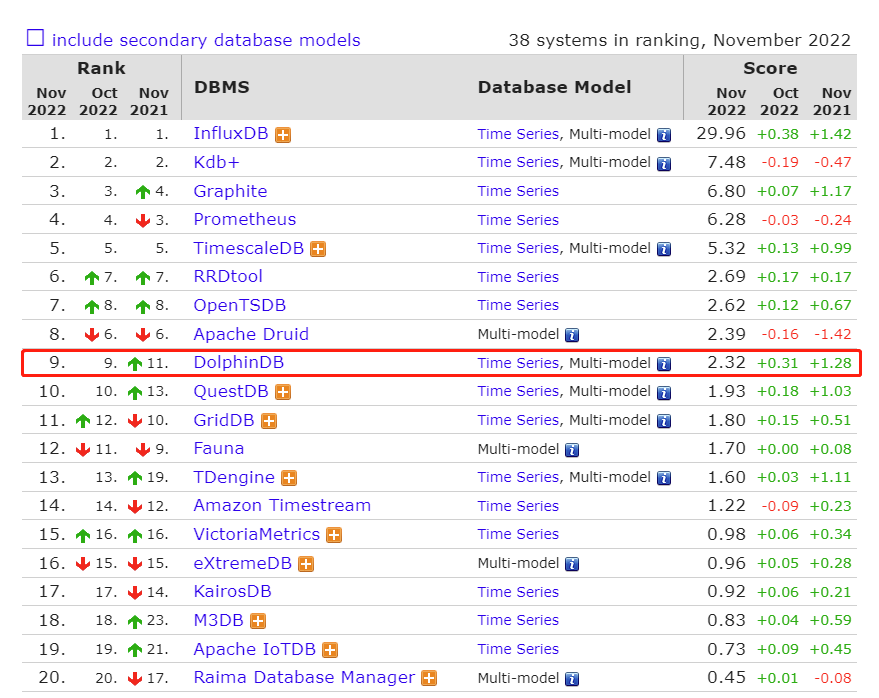Open the VictoriaMetrics link
Image resolution: width=879 pixels, height=698 pixels.
pyautogui.click(x=257, y=534)
